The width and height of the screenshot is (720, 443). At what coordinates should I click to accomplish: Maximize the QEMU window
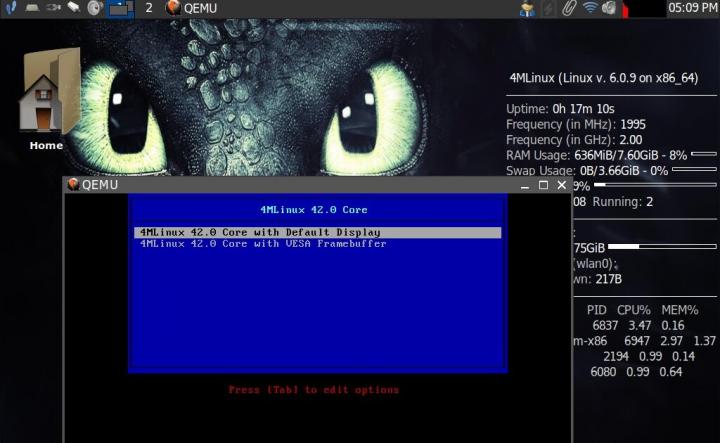(x=544, y=185)
